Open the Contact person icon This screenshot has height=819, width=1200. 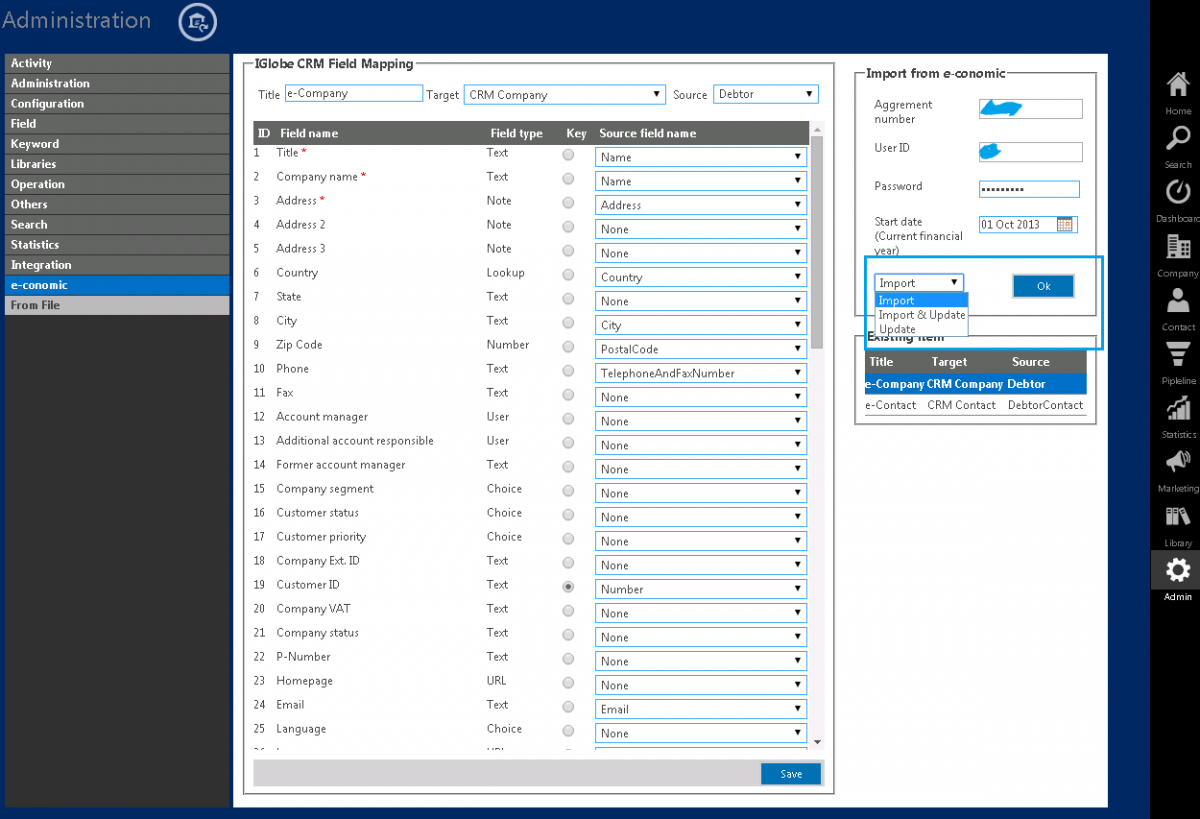click(x=1178, y=300)
